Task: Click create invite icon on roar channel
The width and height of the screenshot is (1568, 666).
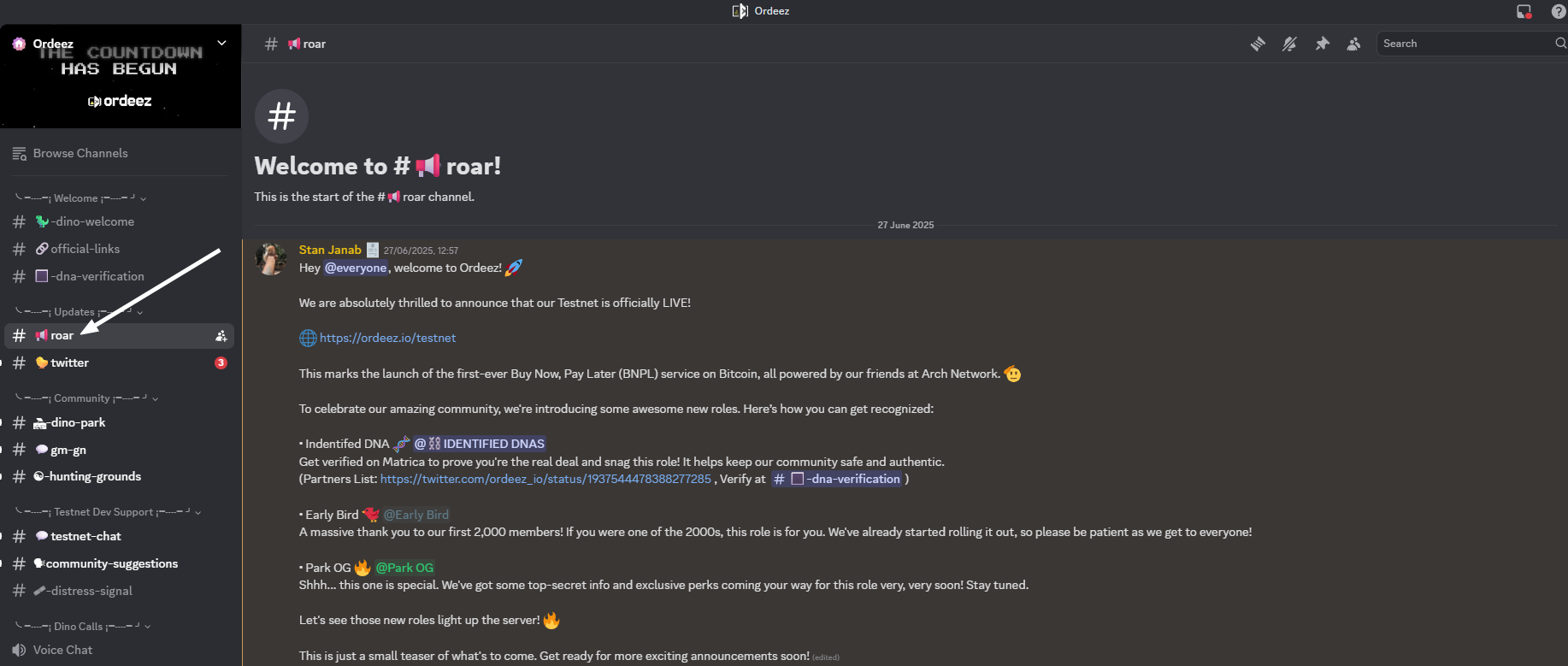Action: [x=221, y=336]
